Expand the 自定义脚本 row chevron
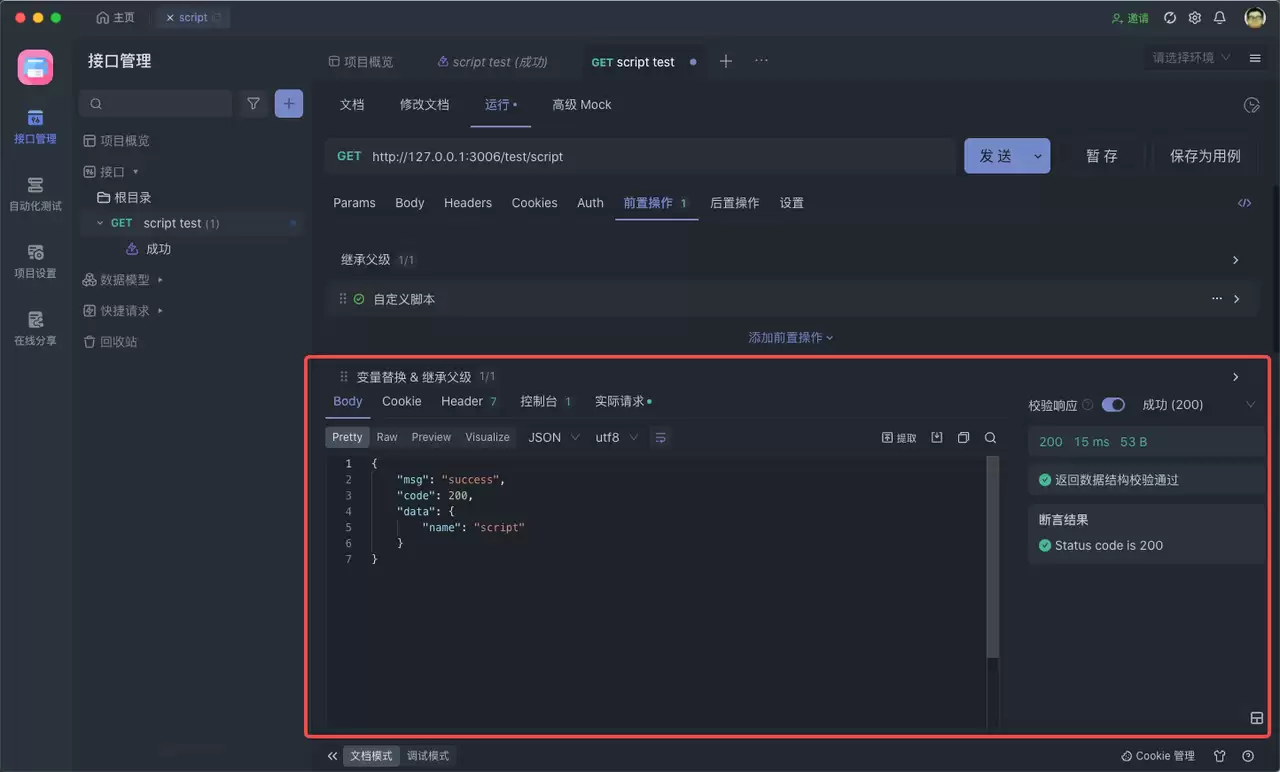Viewport: 1280px width, 772px height. pos(1237,299)
